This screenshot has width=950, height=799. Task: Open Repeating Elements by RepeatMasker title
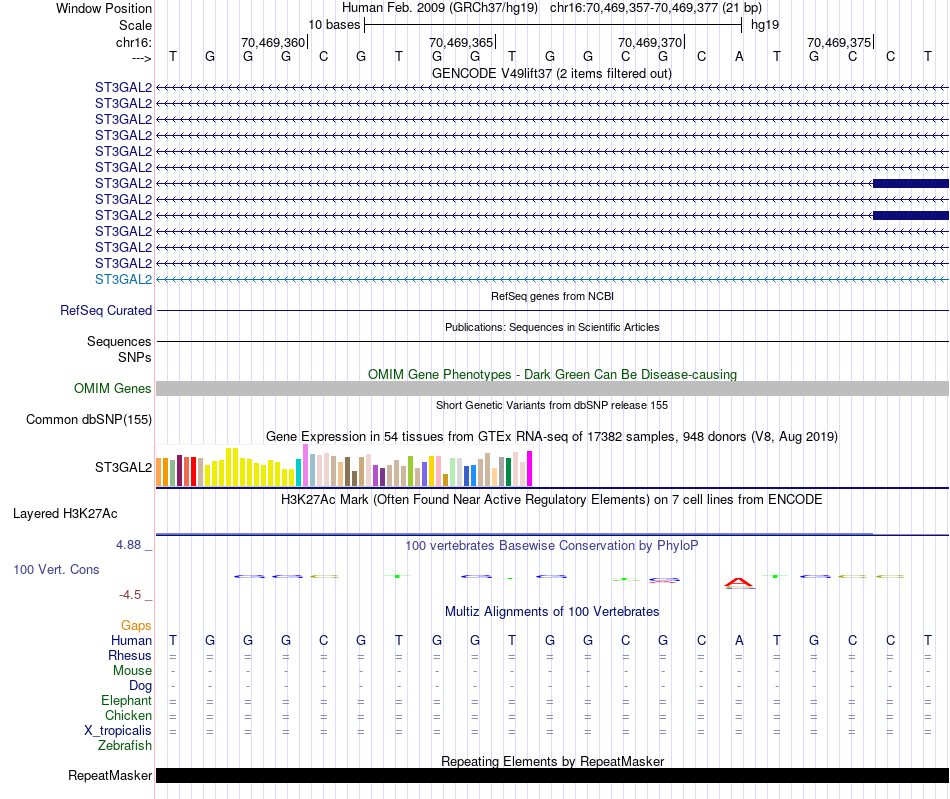pyautogui.click(x=552, y=761)
